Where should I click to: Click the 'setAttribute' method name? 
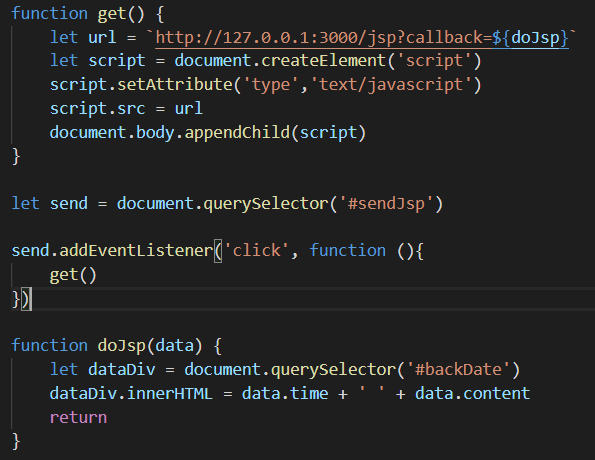pyautogui.click(x=175, y=85)
